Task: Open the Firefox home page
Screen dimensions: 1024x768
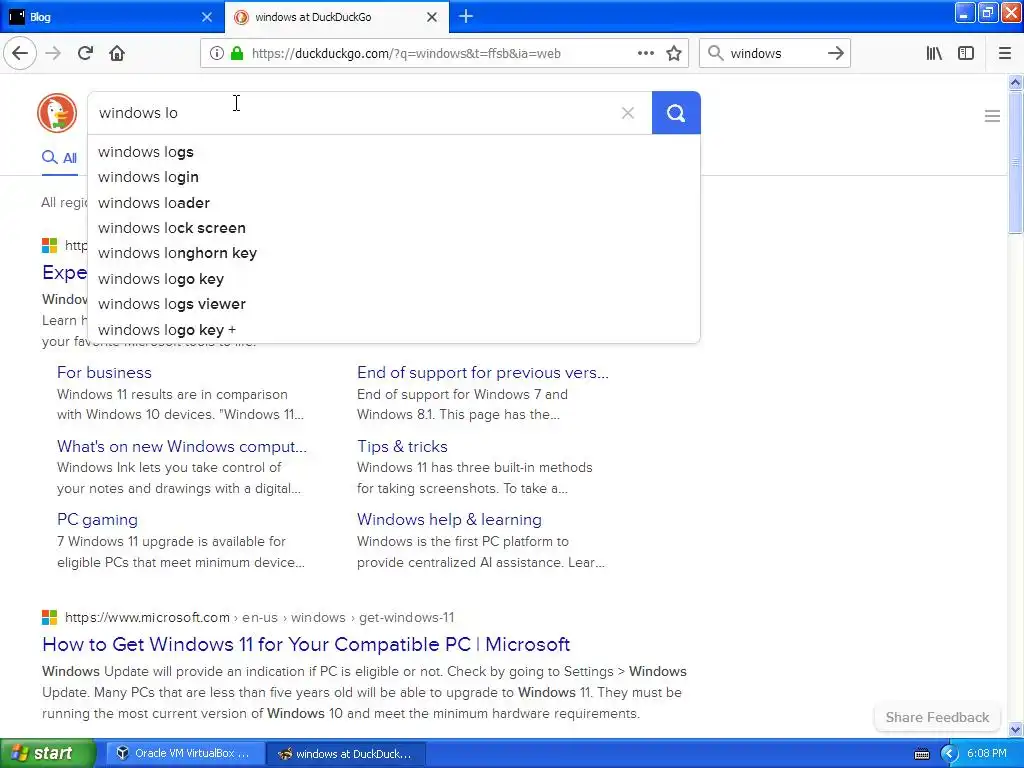Action: pos(117,54)
